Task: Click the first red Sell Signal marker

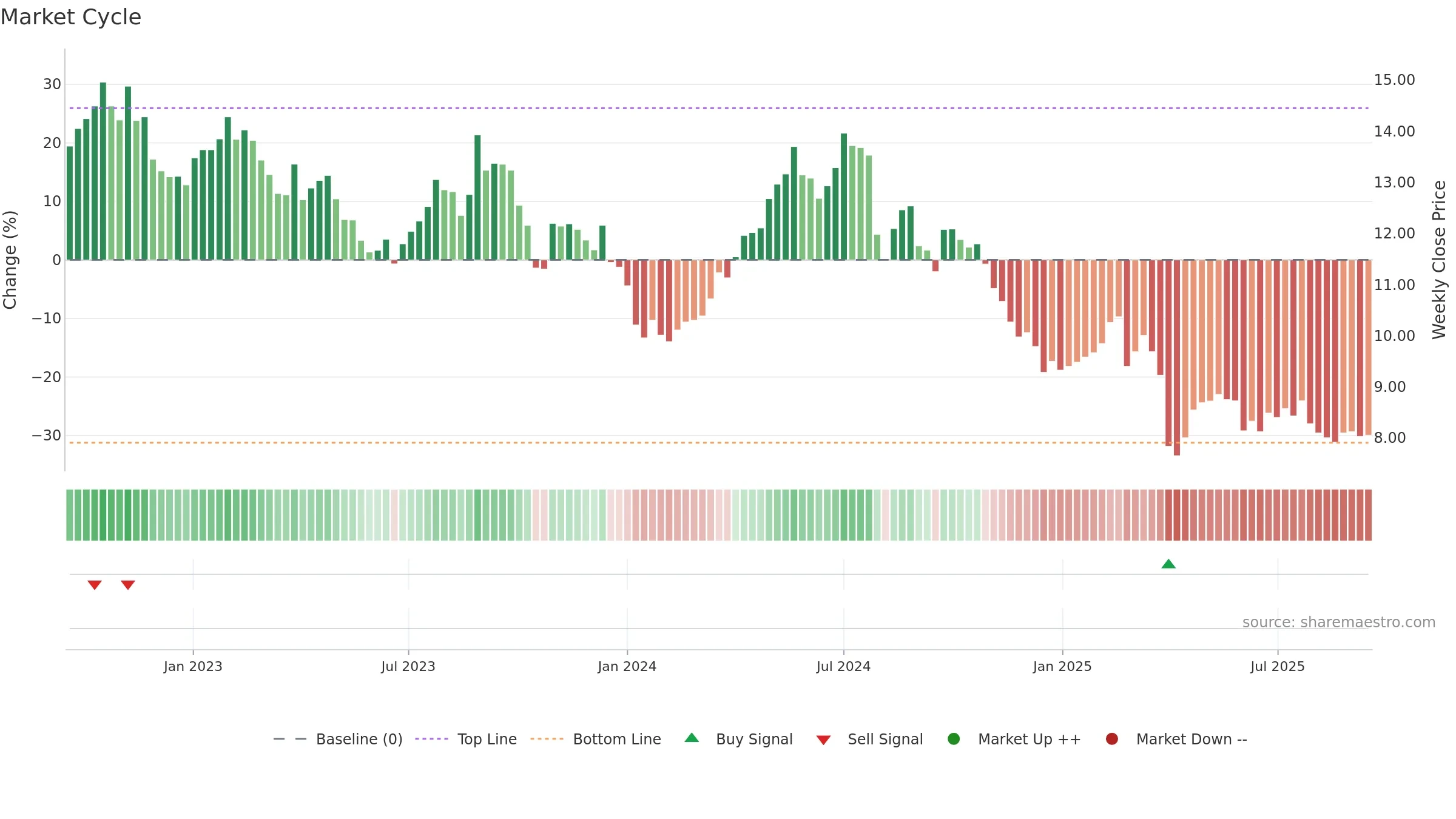Action: tap(95, 585)
